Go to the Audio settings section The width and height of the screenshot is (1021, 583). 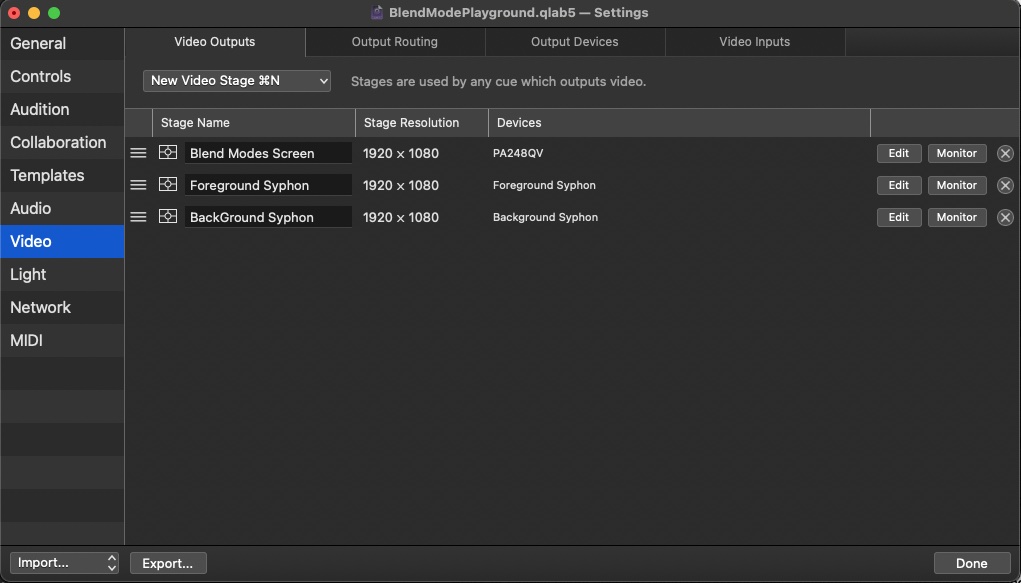pos(31,208)
